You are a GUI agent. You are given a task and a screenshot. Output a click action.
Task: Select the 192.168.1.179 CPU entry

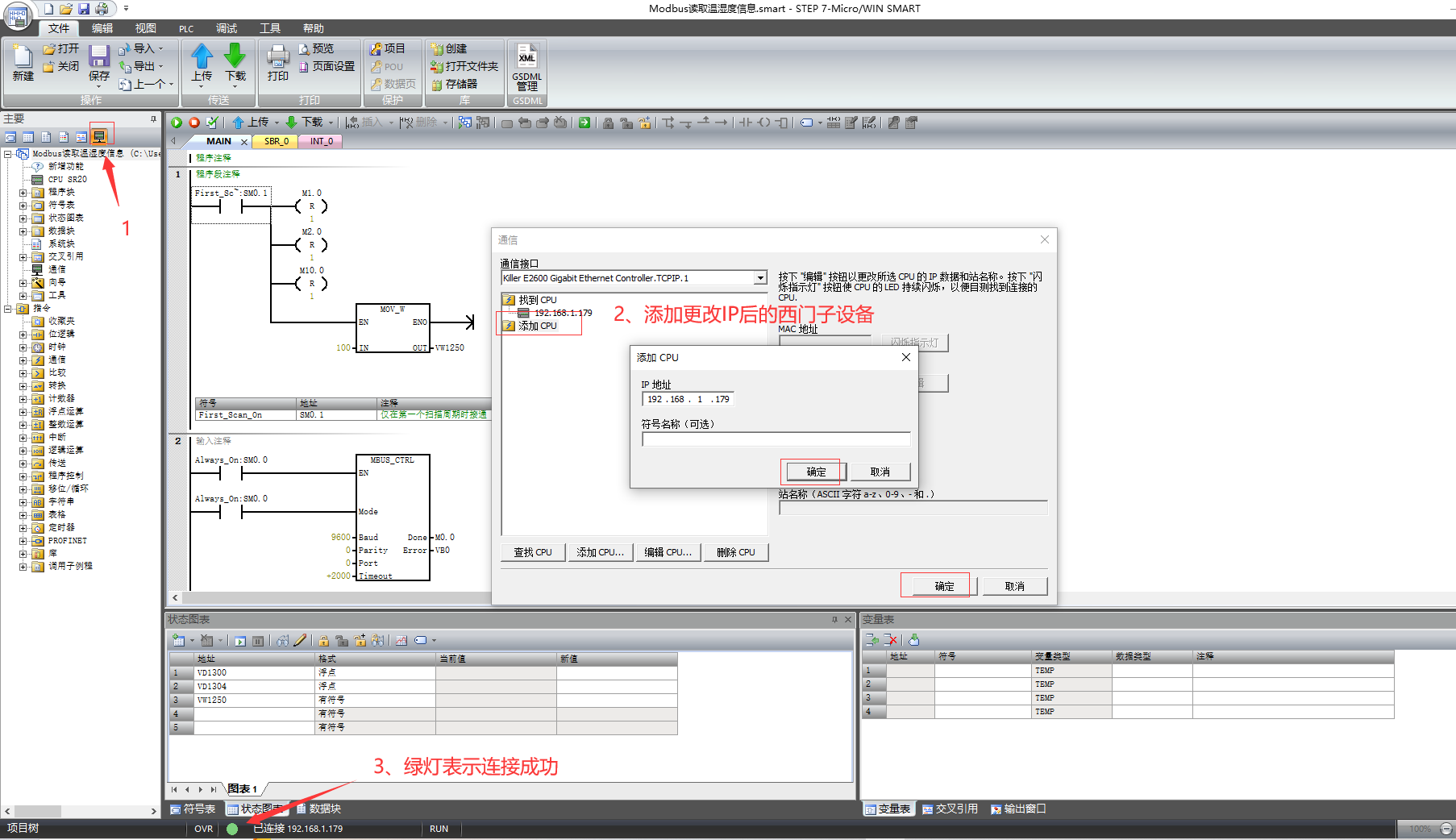click(x=562, y=313)
